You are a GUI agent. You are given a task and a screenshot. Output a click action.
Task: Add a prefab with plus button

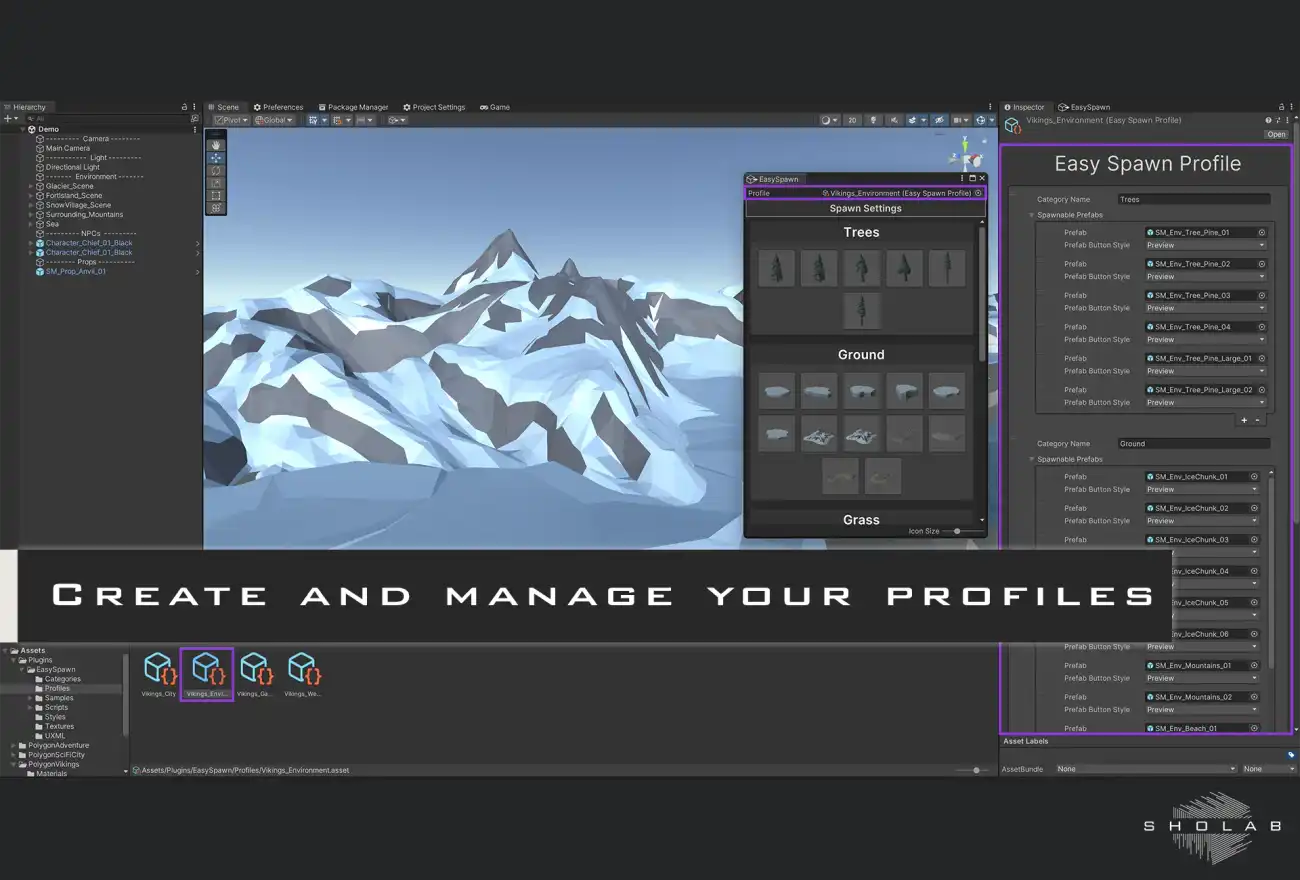click(x=1244, y=420)
